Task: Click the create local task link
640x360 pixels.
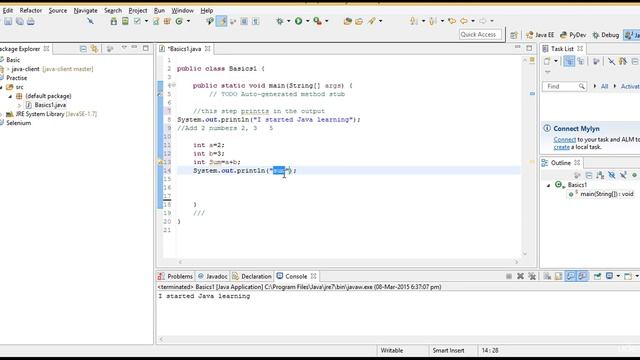Action: [561, 147]
